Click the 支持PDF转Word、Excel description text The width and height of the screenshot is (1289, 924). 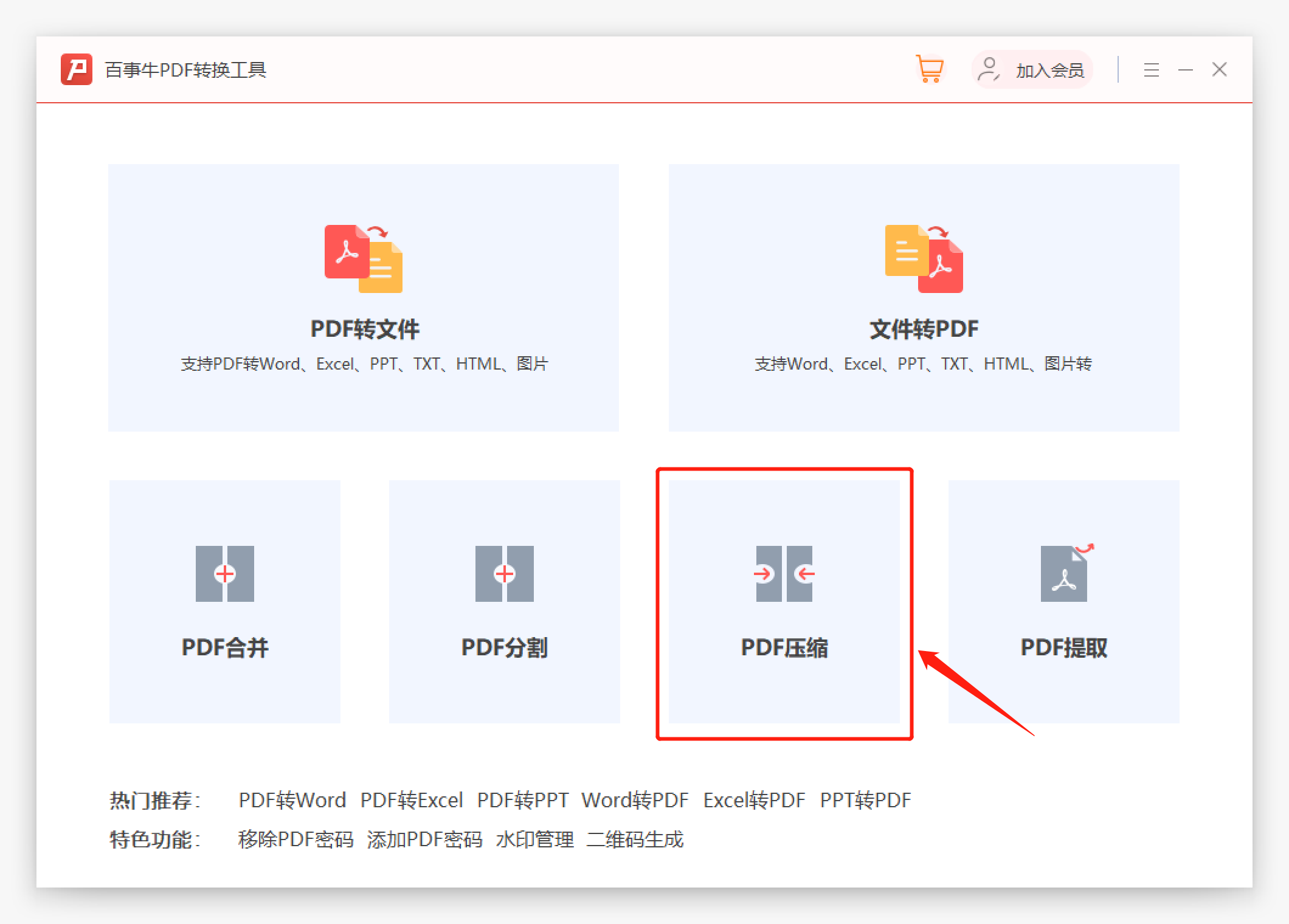pos(364,364)
